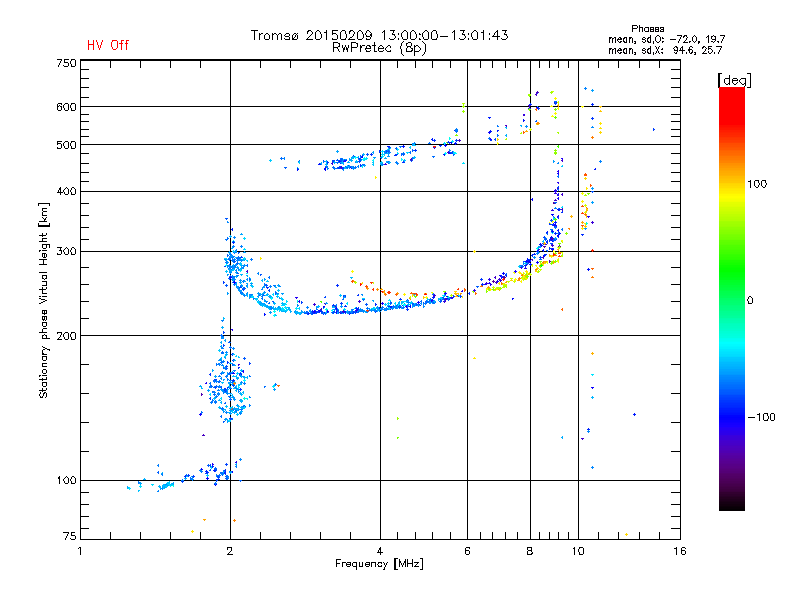Click y-axis tick label "400"
This screenshot has height=600, width=800.
pos(66,192)
